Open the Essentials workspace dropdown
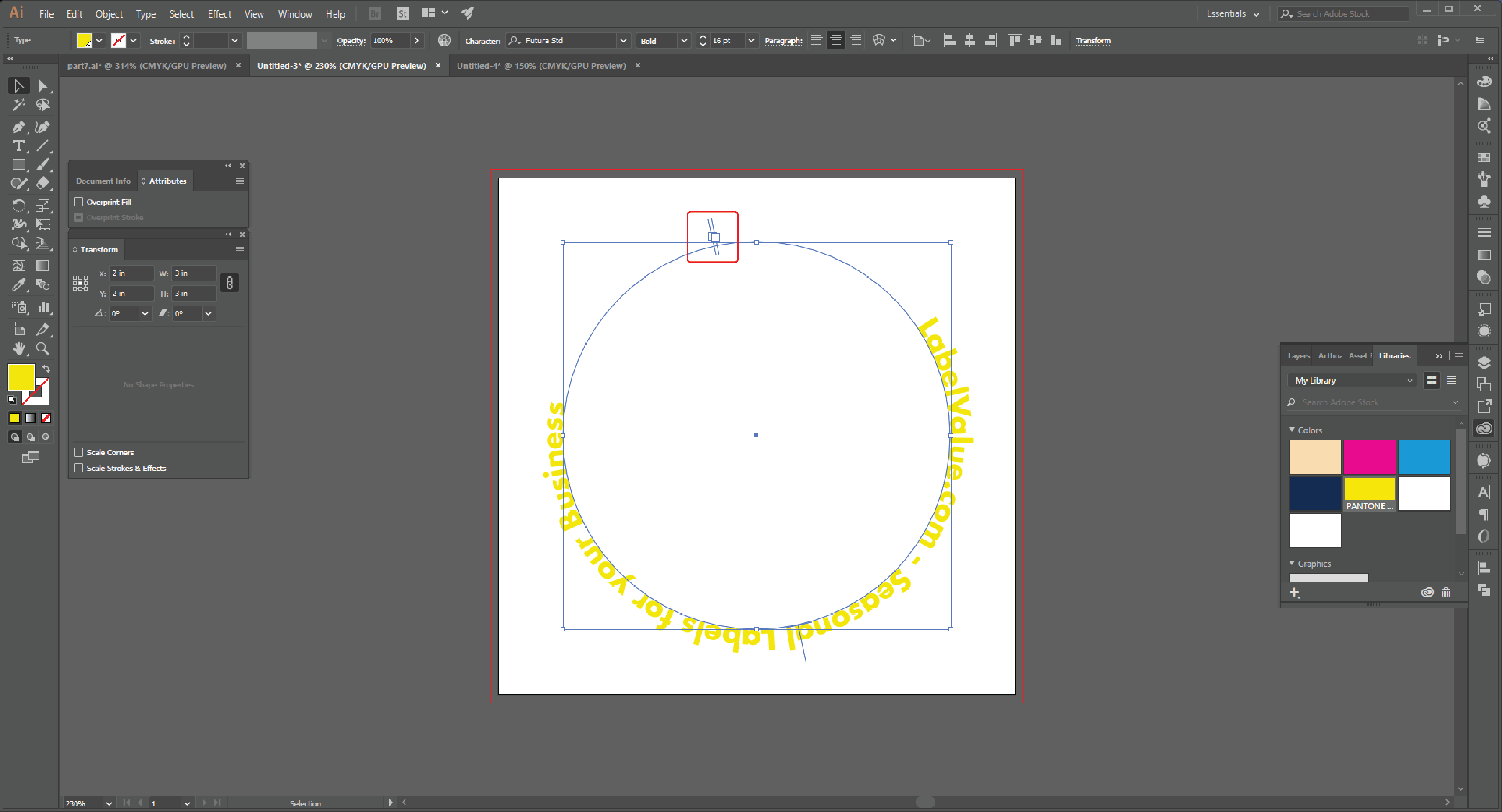Screen dimensions: 1502x812 click(1233, 13)
